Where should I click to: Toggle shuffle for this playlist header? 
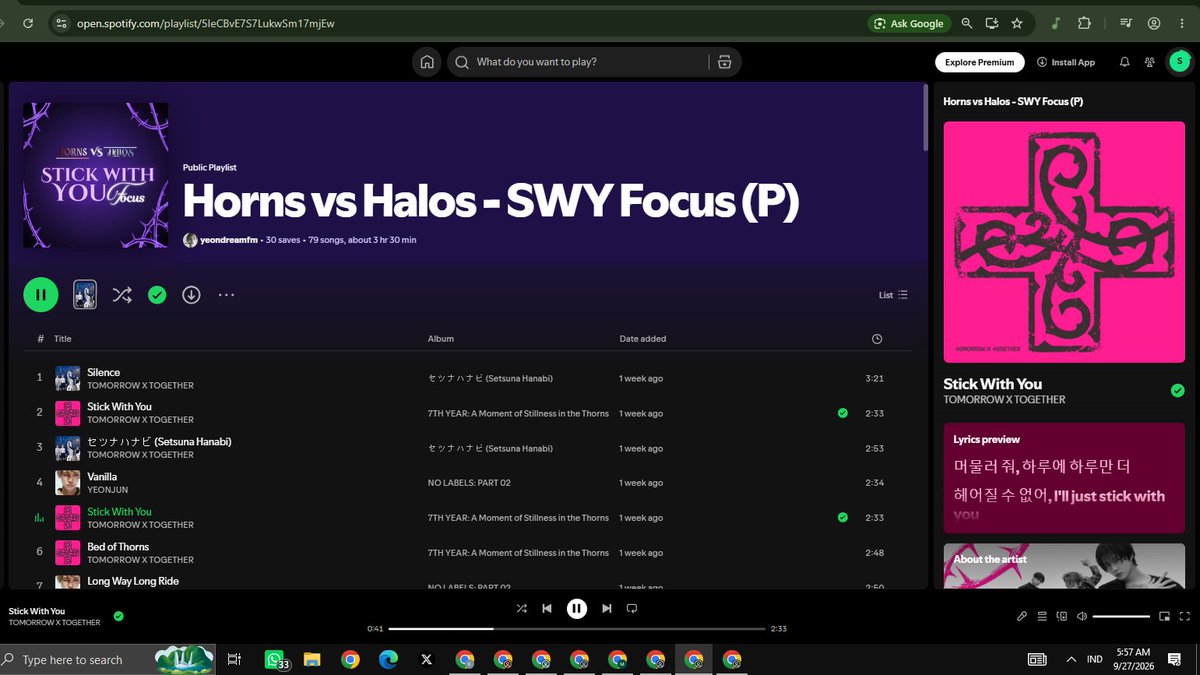pos(122,295)
